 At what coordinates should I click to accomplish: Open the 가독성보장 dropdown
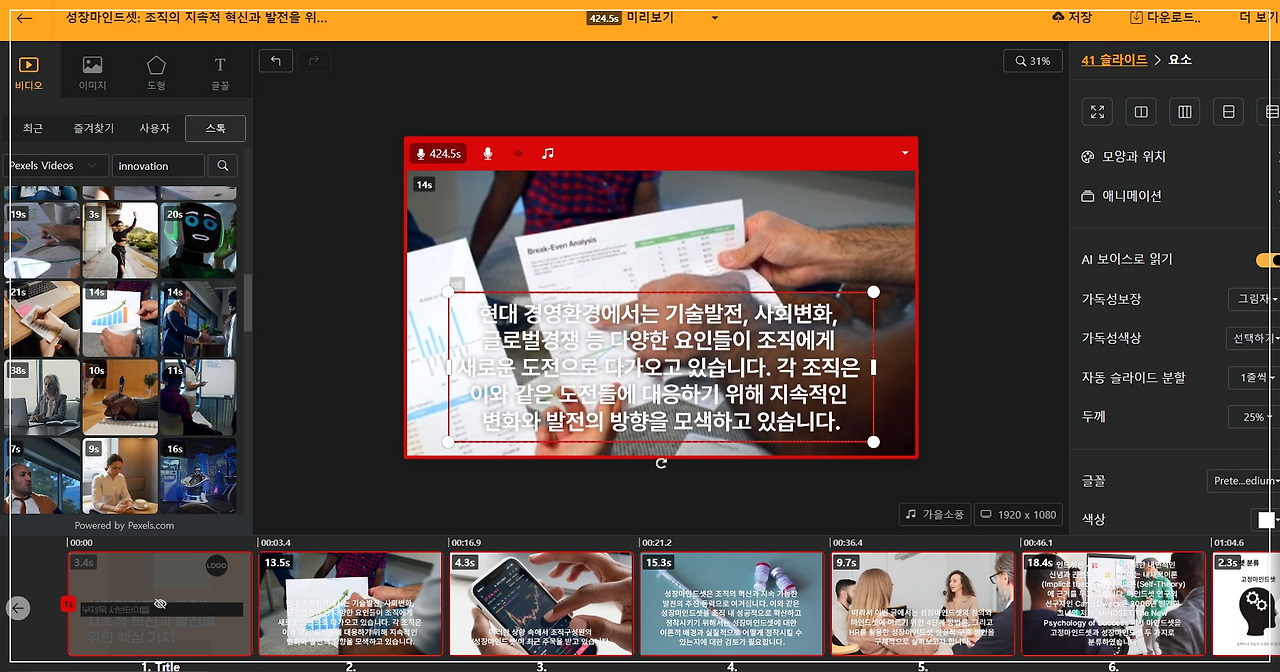click(x=1254, y=299)
